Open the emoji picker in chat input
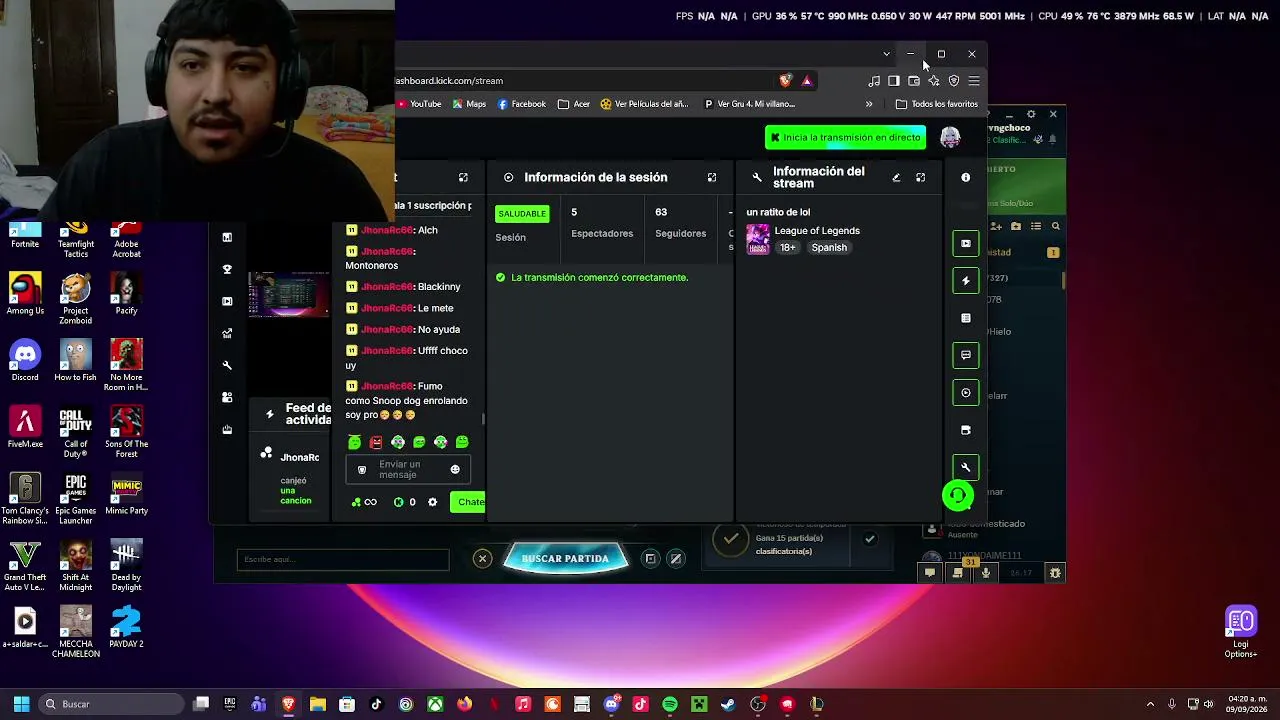Viewport: 1280px width, 720px height. pyautogui.click(x=455, y=470)
